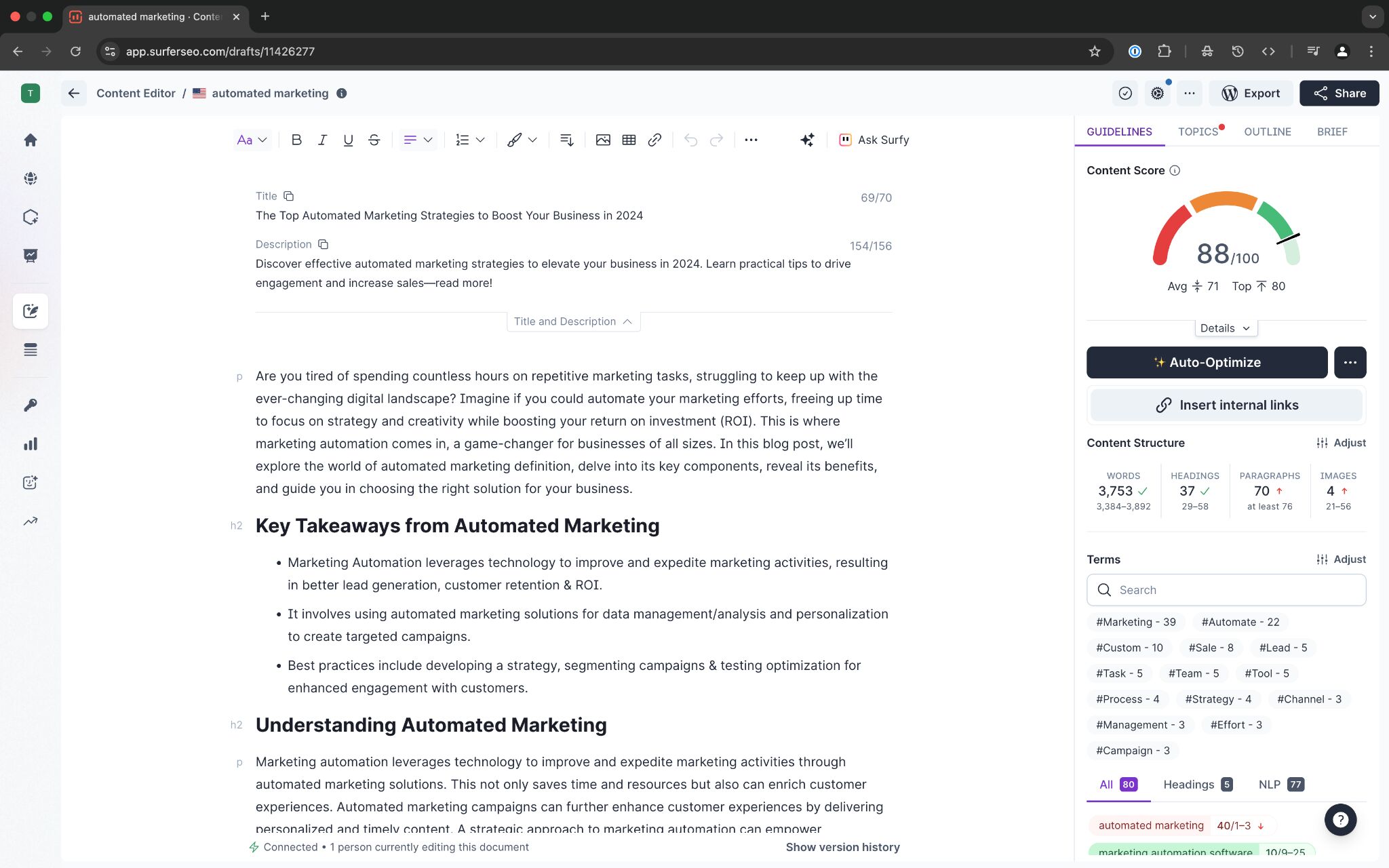
Task: Expand the content score Details
Action: 1225,328
